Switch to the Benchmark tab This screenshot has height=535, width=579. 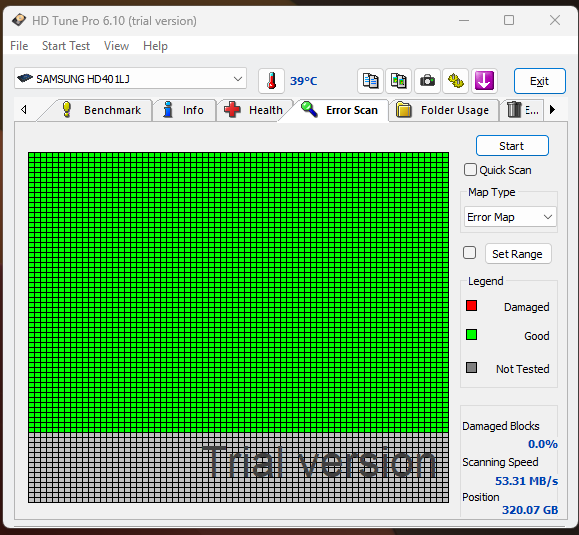click(x=100, y=110)
